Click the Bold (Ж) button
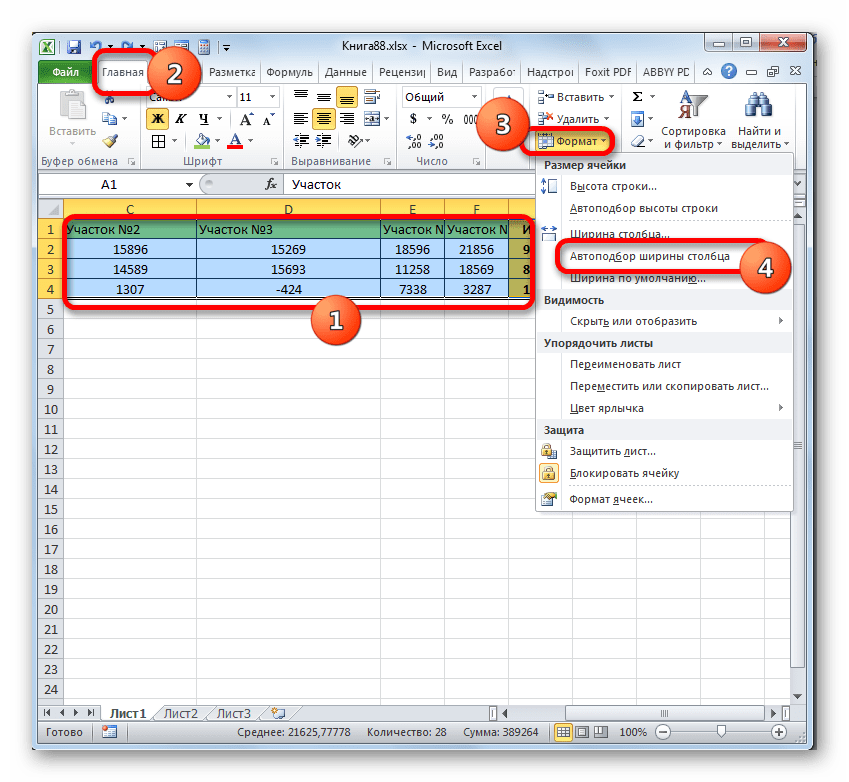The width and height of the screenshot is (849, 782). pyautogui.click(x=158, y=119)
